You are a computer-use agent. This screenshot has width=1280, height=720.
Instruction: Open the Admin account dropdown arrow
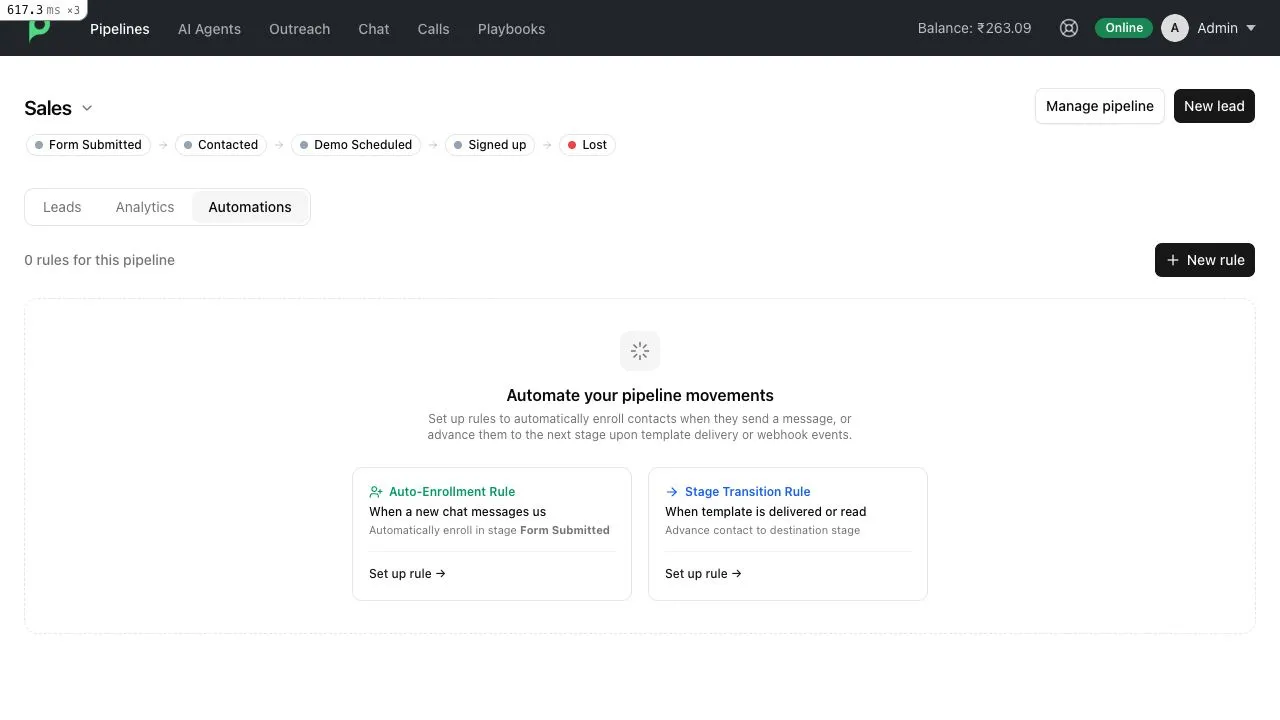point(1251,28)
